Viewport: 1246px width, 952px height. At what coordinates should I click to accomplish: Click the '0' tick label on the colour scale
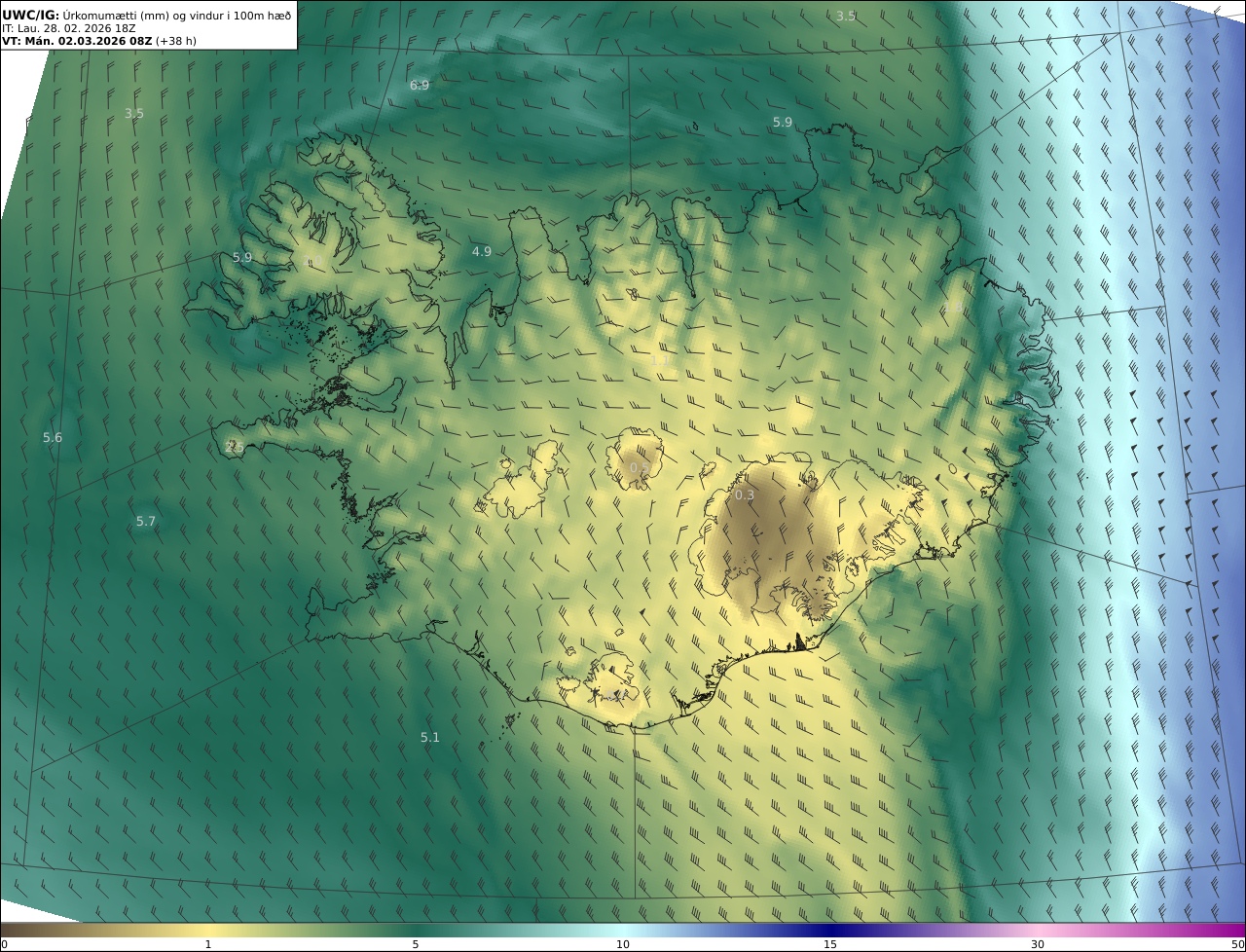coord(4,944)
